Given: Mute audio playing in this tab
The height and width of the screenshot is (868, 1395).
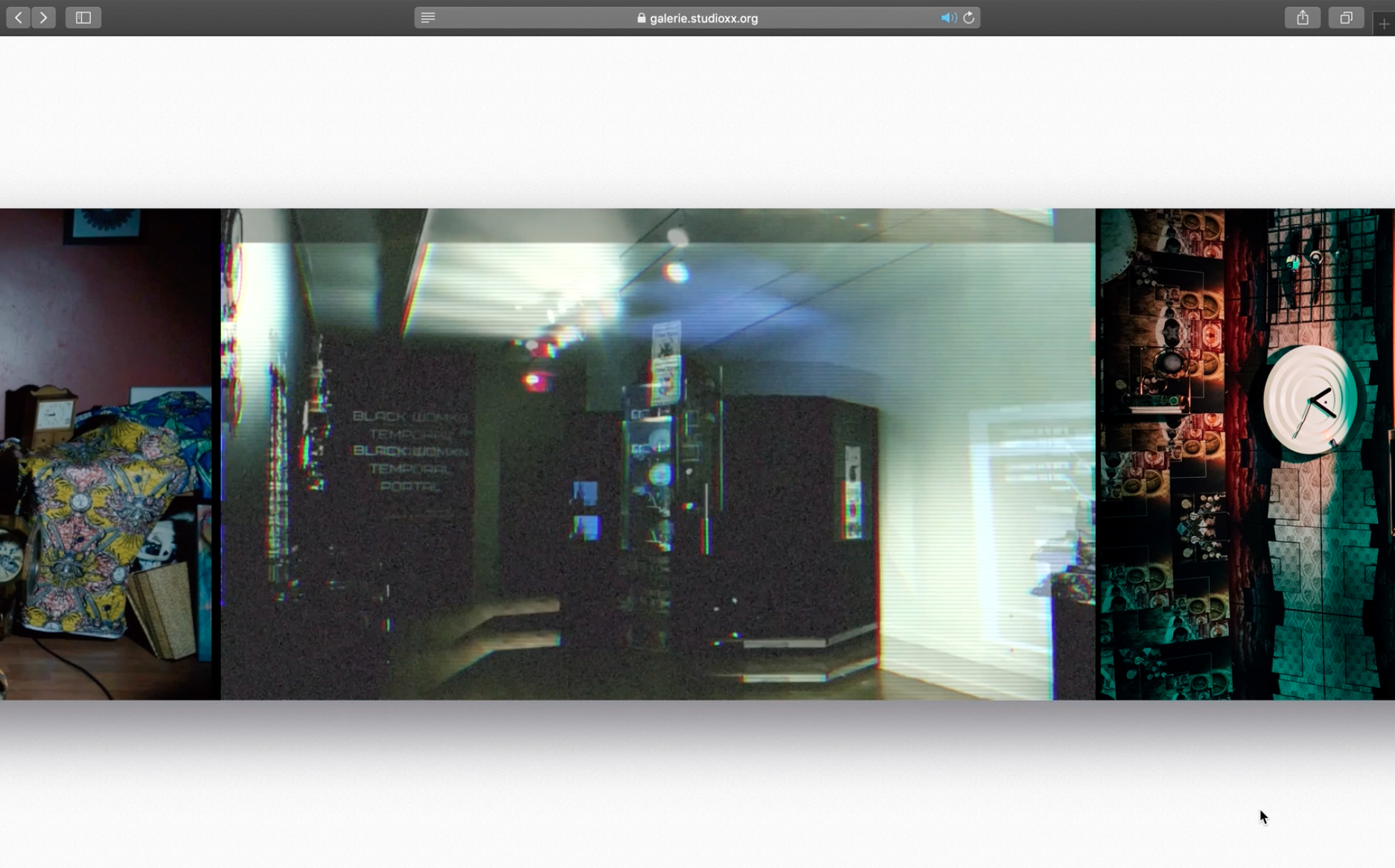Looking at the screenshot, I should 948,18.
